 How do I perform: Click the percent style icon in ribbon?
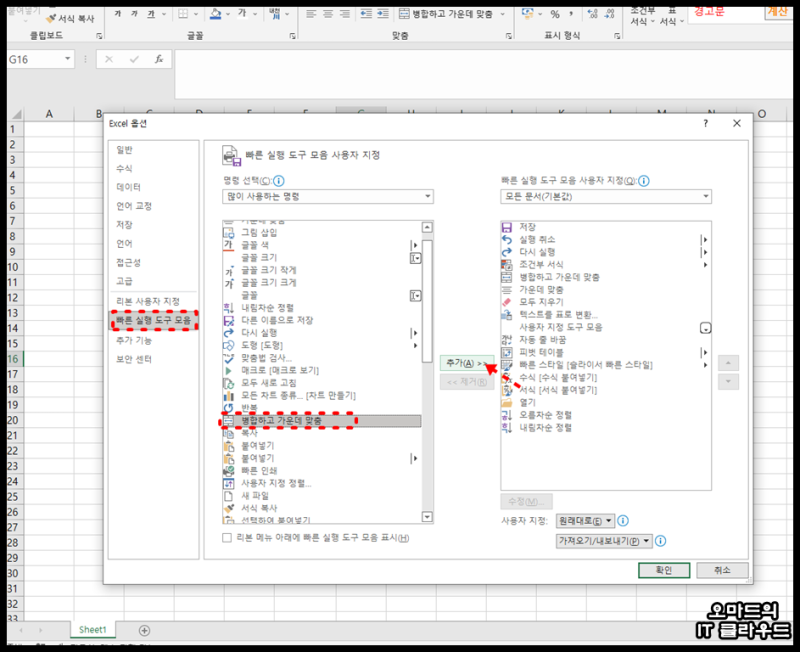[x=555, y=14]
